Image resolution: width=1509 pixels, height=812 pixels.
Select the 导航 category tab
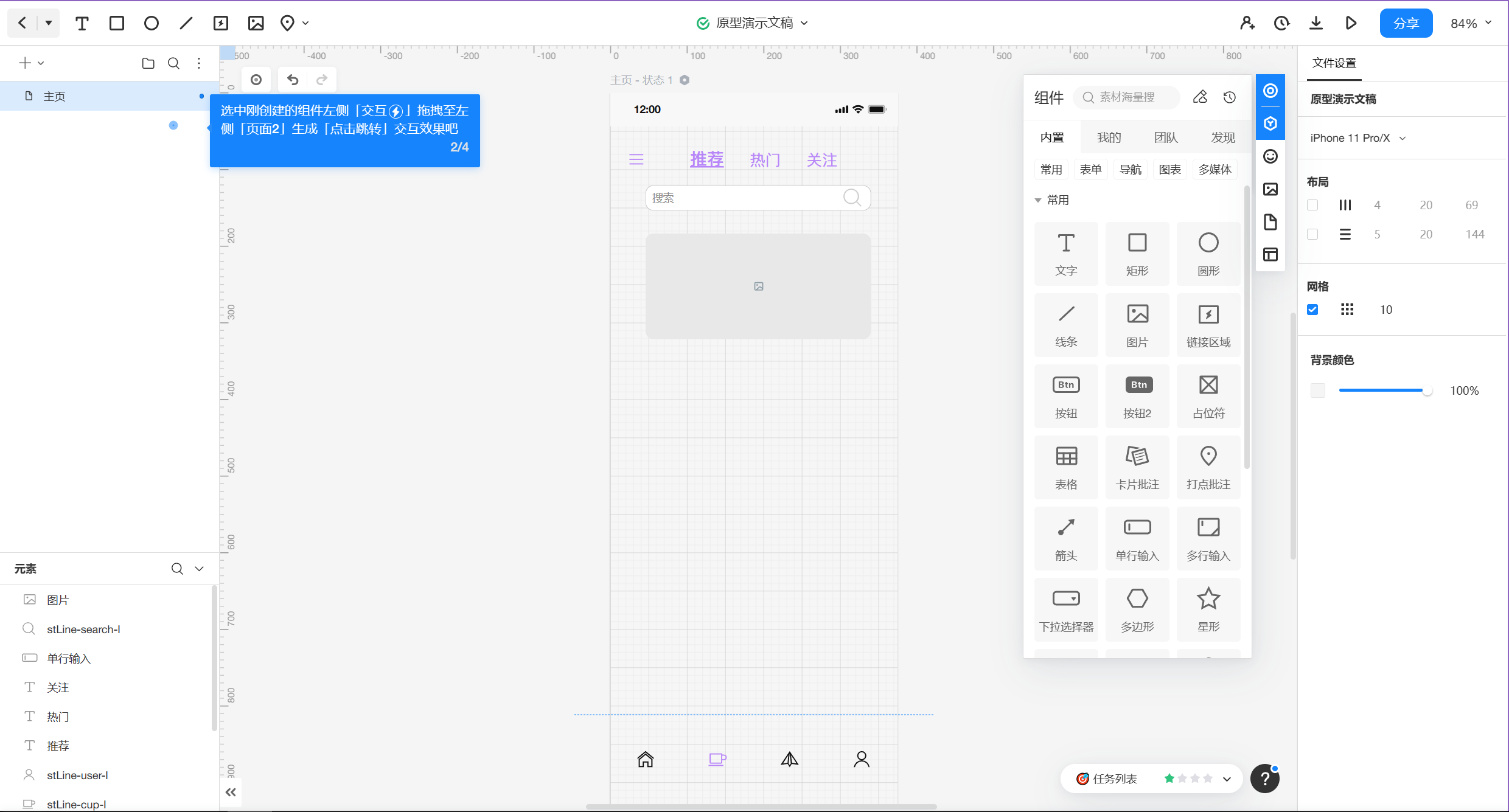[1130, 169]
